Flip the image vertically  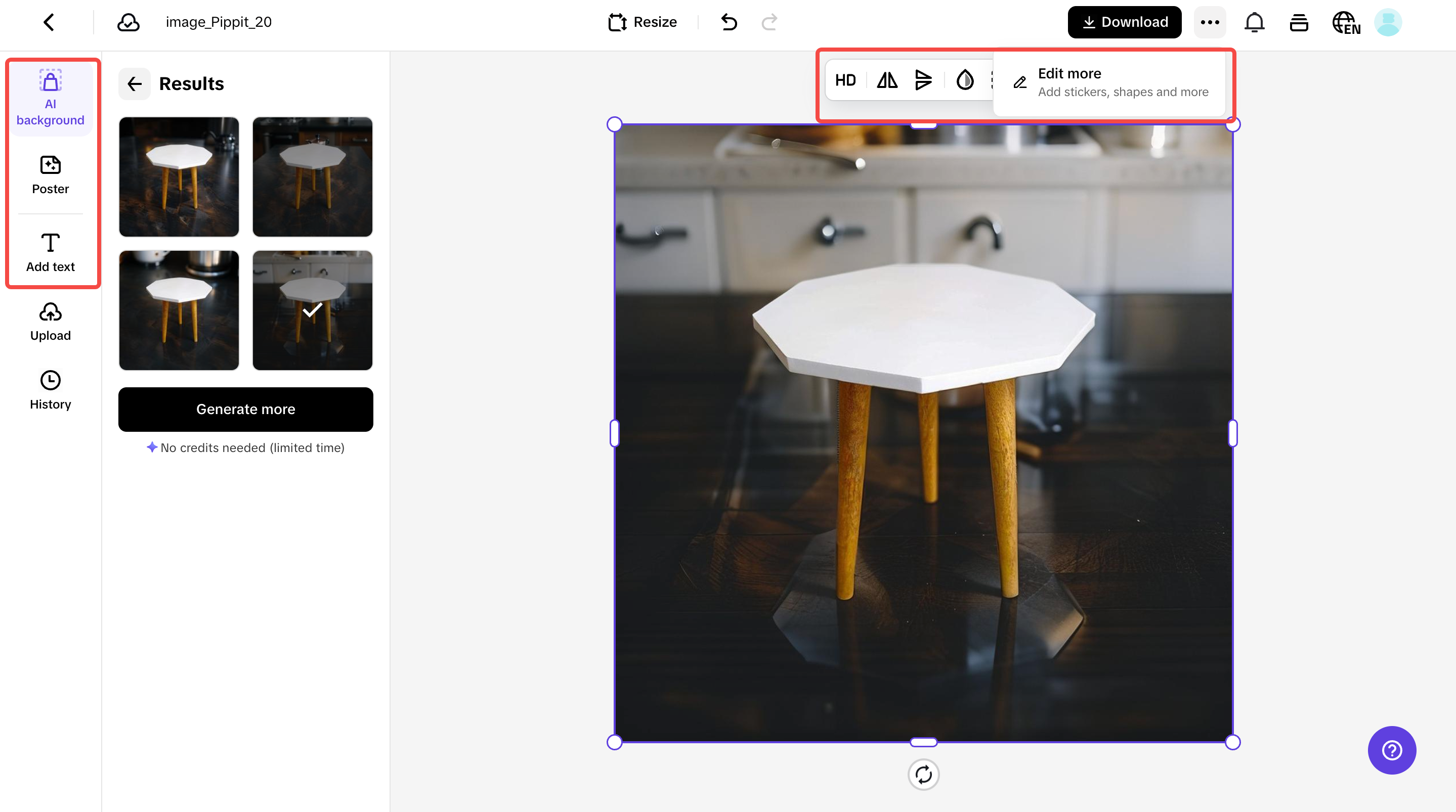[924, 80]
